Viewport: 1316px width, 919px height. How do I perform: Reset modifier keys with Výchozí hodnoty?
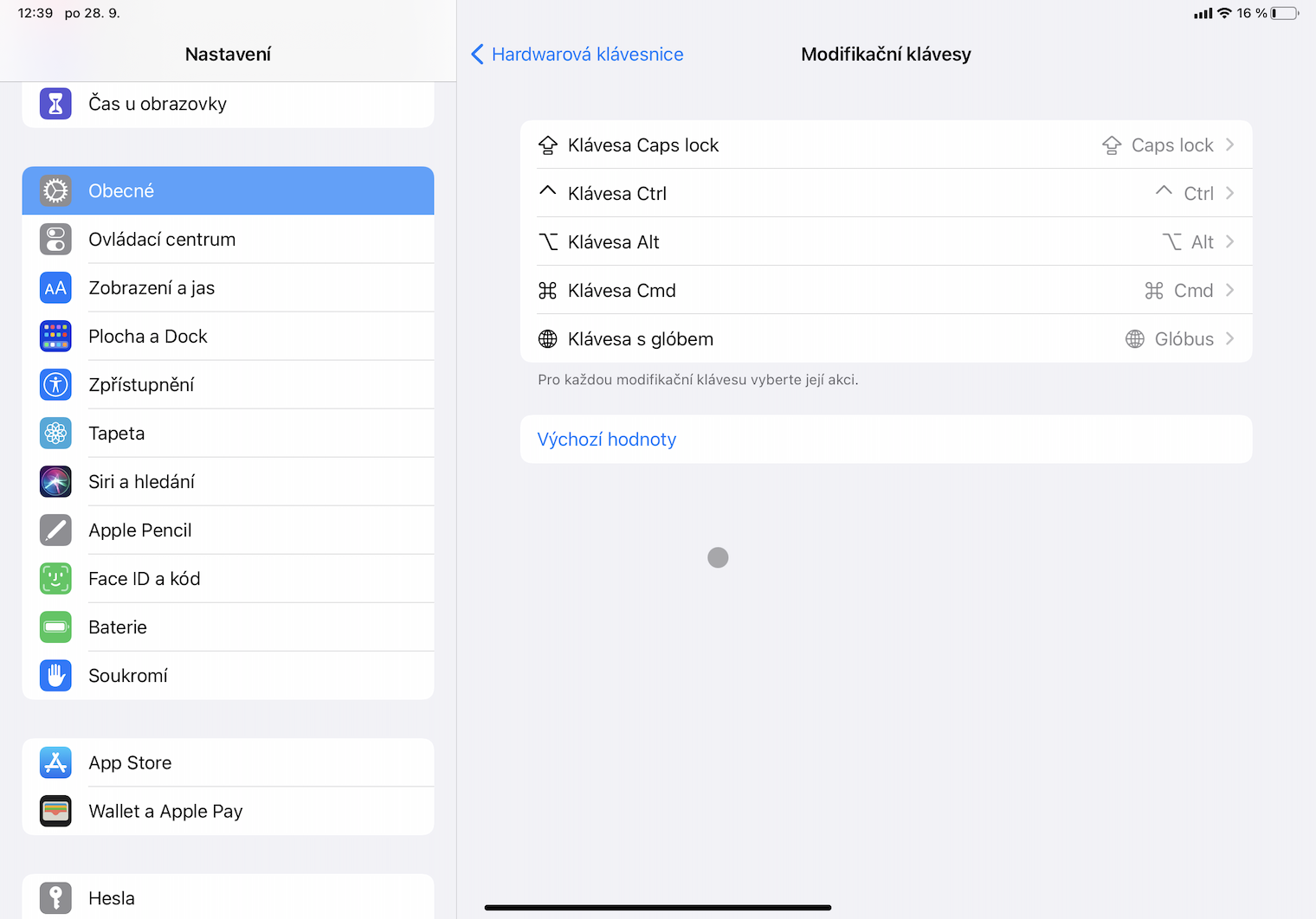click(x=607, y=440)
